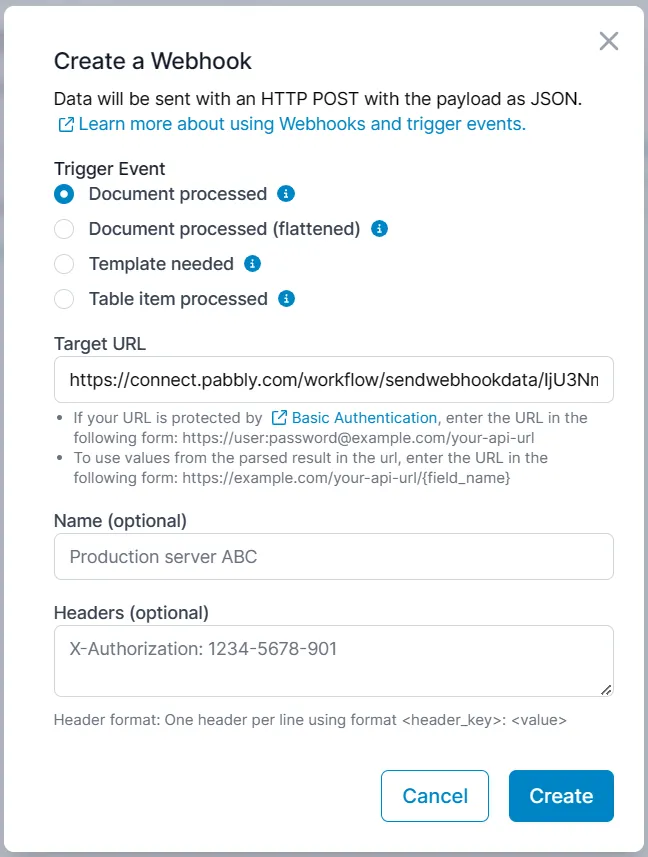Image resolution: width=648 pixels, height=857 pixels.
Task: Close the Create a Webhook dialog
Action: [609, 41]
